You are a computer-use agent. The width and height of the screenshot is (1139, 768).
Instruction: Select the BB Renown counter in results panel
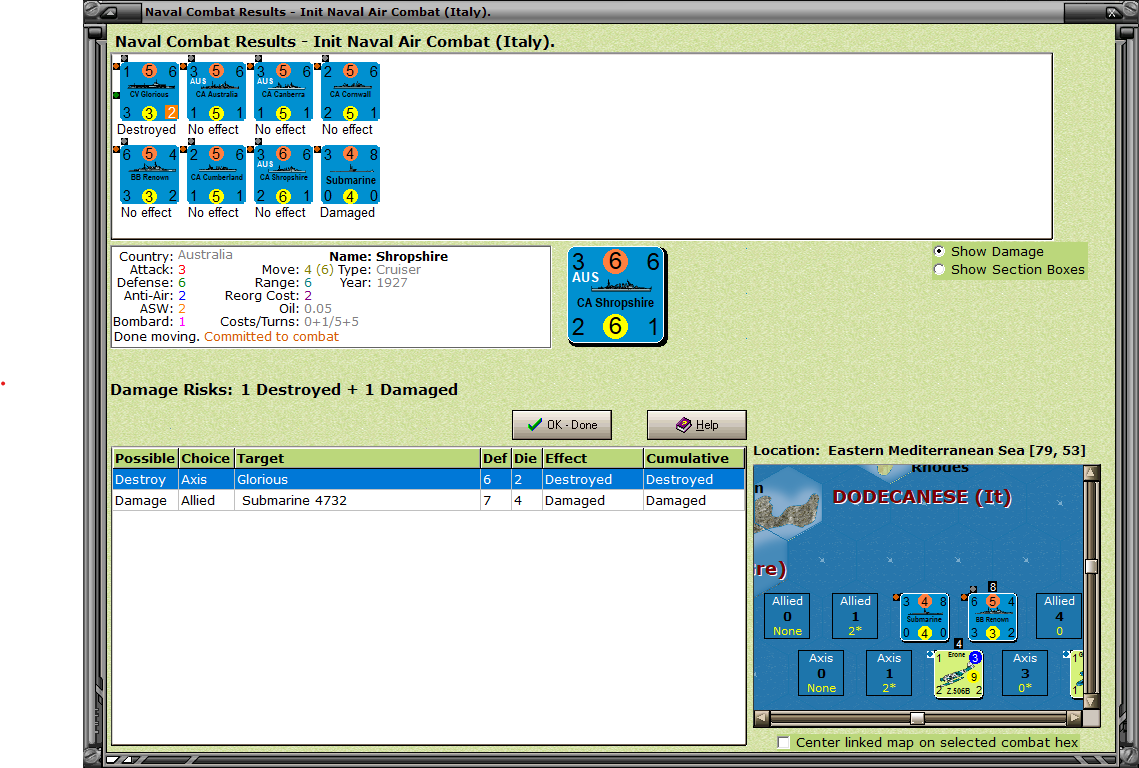[x=149, y=174]
